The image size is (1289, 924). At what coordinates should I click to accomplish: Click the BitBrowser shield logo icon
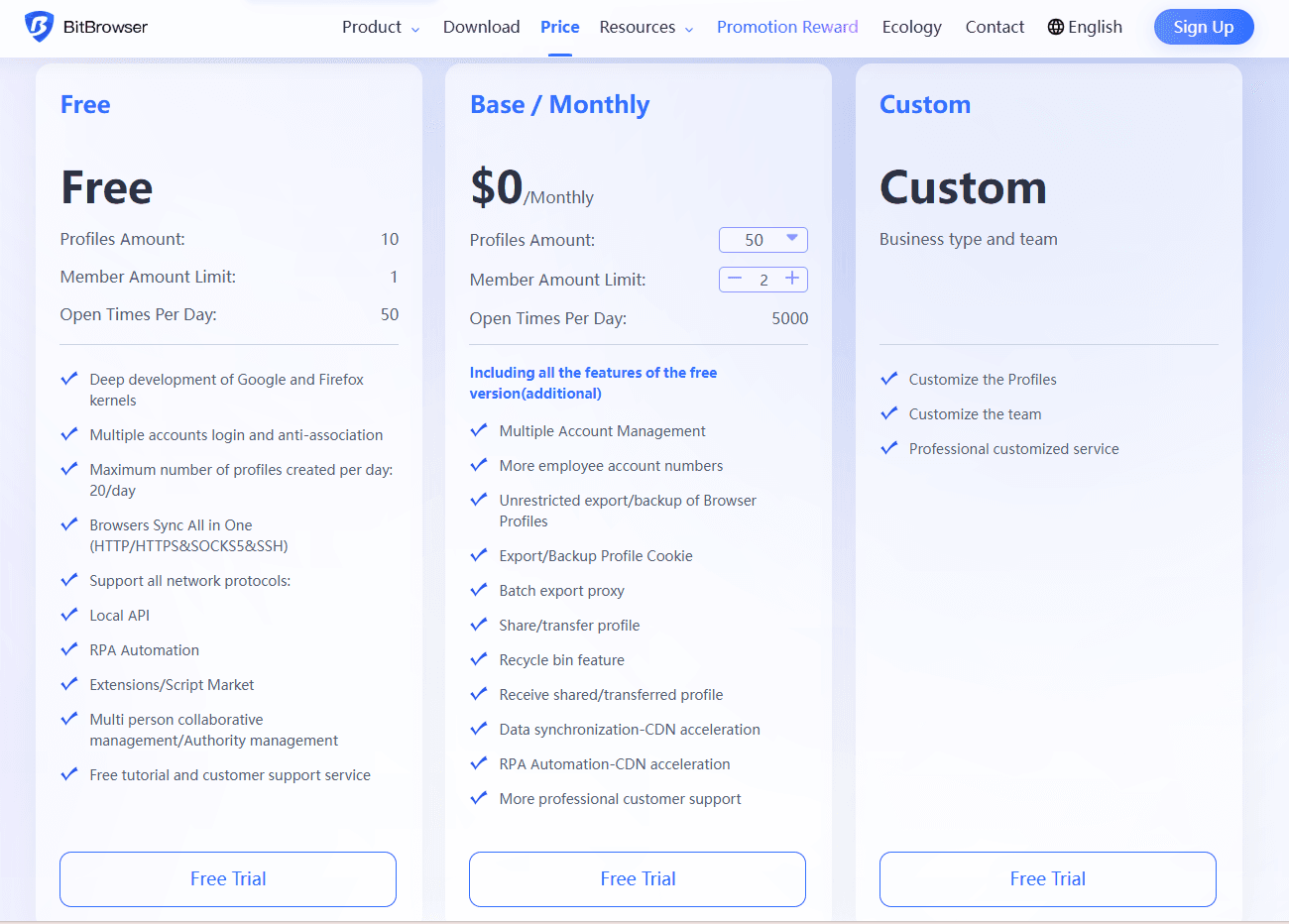coord(39,27)
